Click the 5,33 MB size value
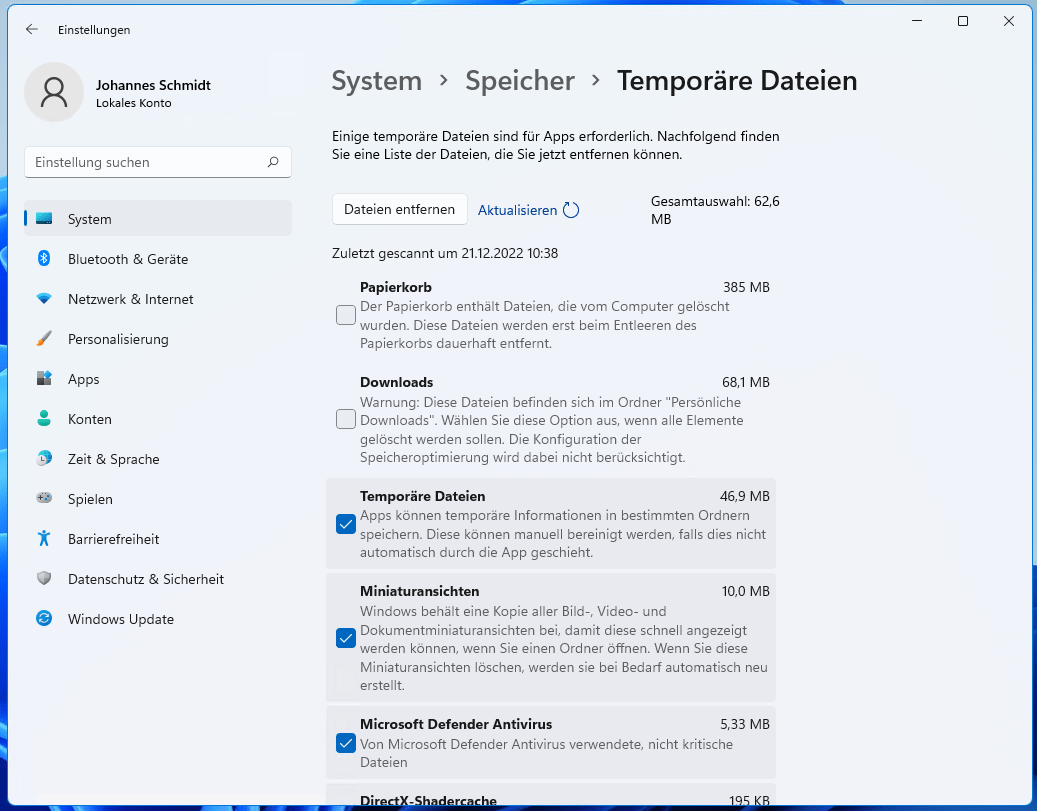This screenshot has height=811, width=1037. click(745, 724)
